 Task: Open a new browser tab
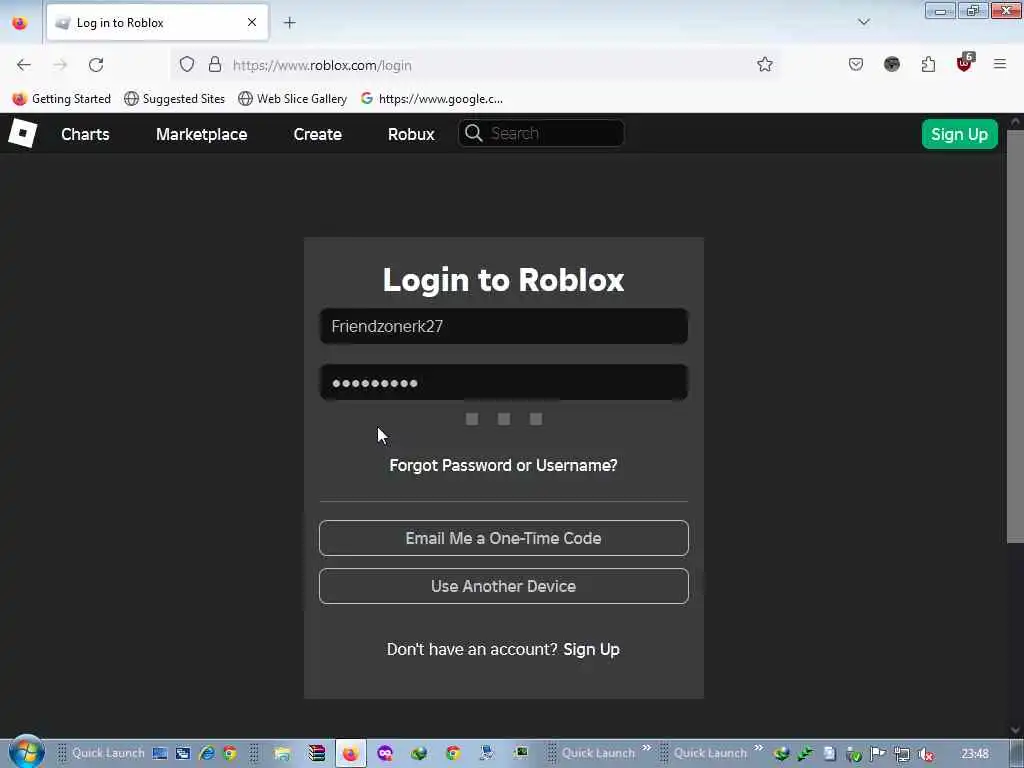289,23
